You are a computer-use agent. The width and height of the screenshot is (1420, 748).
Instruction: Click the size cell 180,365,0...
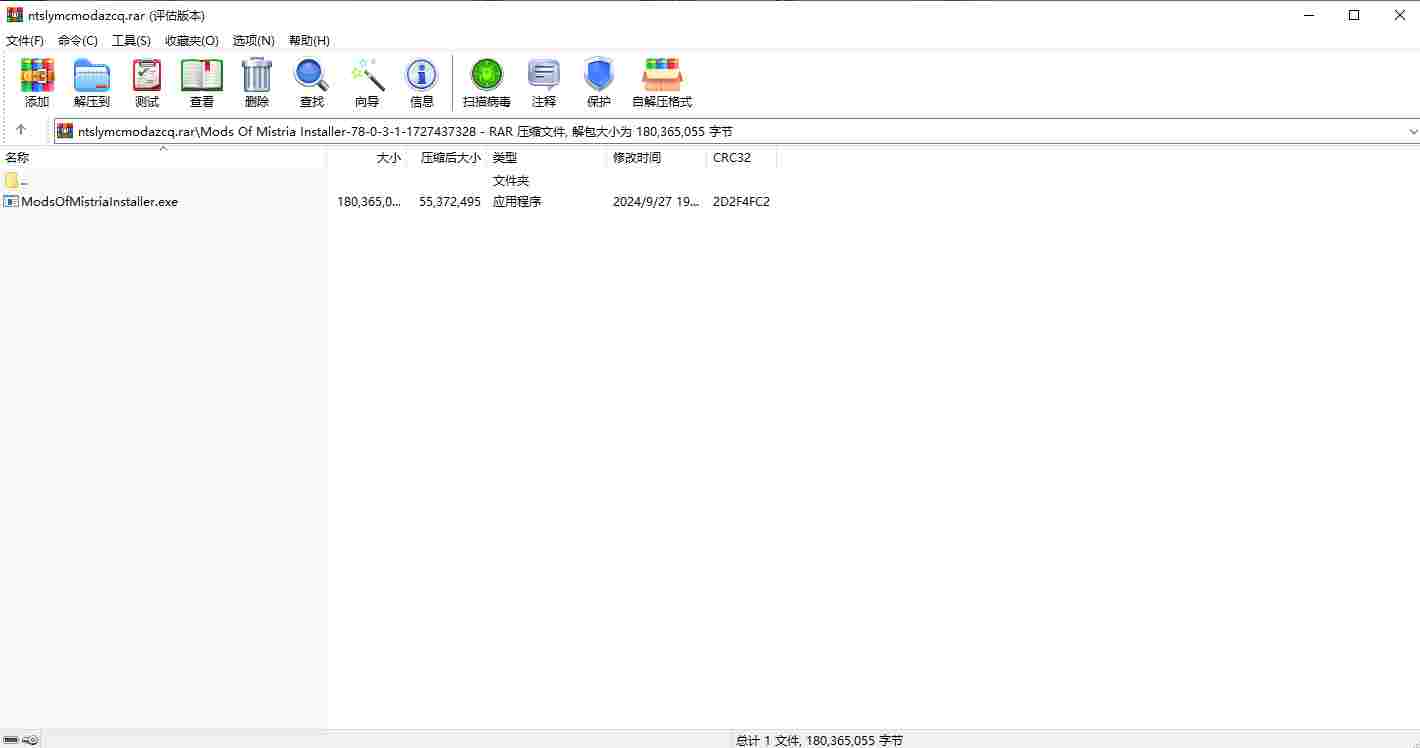coord(369,201)
